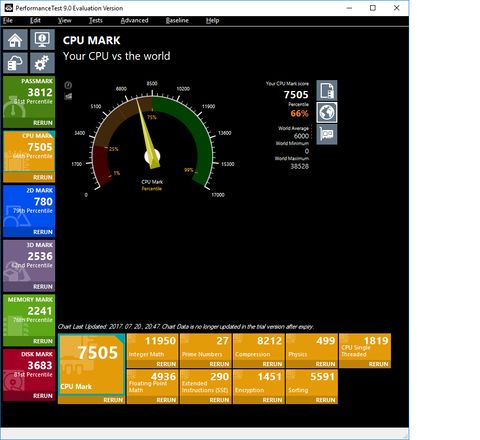
Task: Go to the Home screen icon
Action: click(x=15, y=40)
